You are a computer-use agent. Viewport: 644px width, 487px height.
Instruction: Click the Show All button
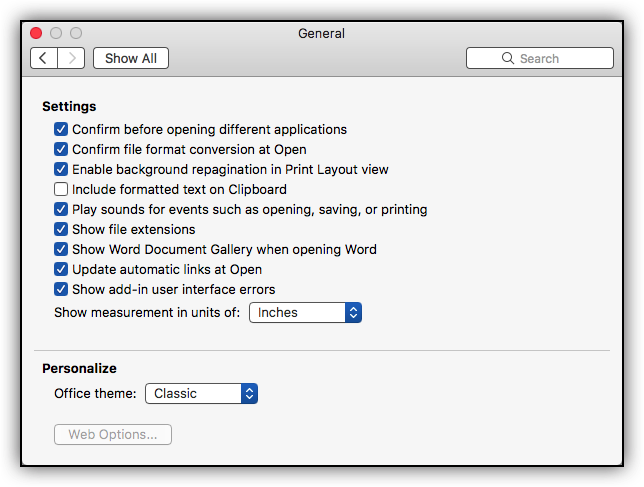pyautogui.click(x=131, y=58)
